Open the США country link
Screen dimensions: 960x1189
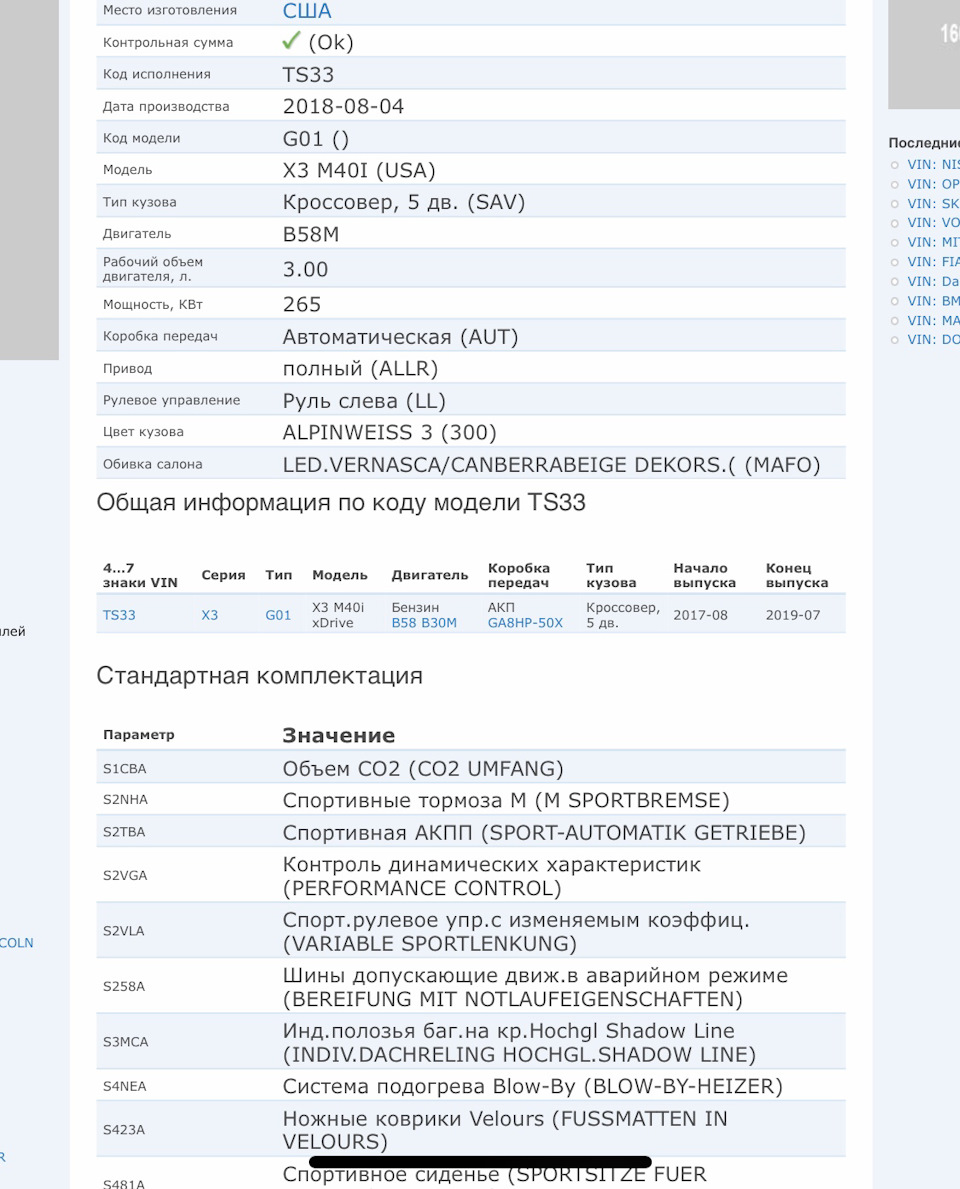point(306,11)
